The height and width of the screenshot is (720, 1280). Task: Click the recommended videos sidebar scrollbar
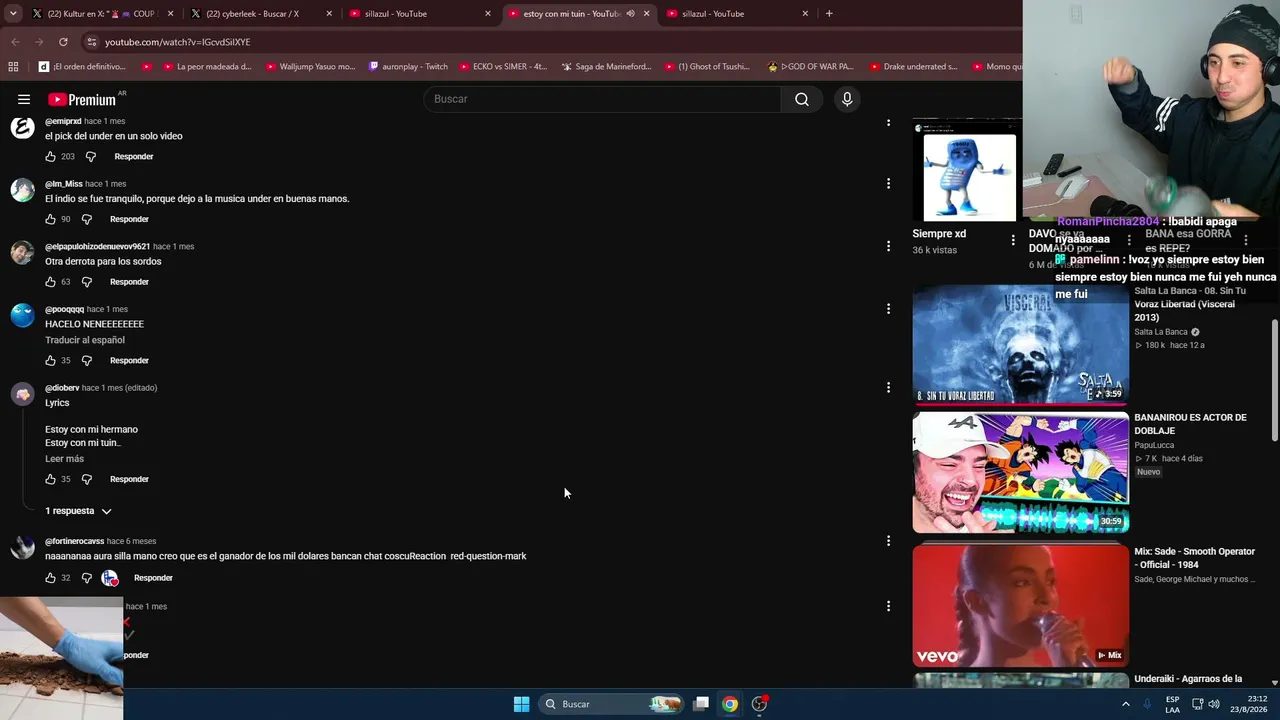point(1274,380)
